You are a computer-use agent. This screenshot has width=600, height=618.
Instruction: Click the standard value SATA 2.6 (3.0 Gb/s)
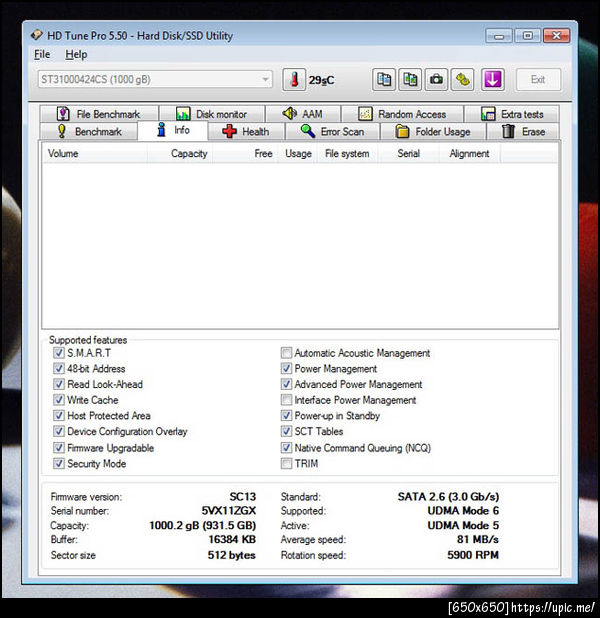click(x=448, y=497)
